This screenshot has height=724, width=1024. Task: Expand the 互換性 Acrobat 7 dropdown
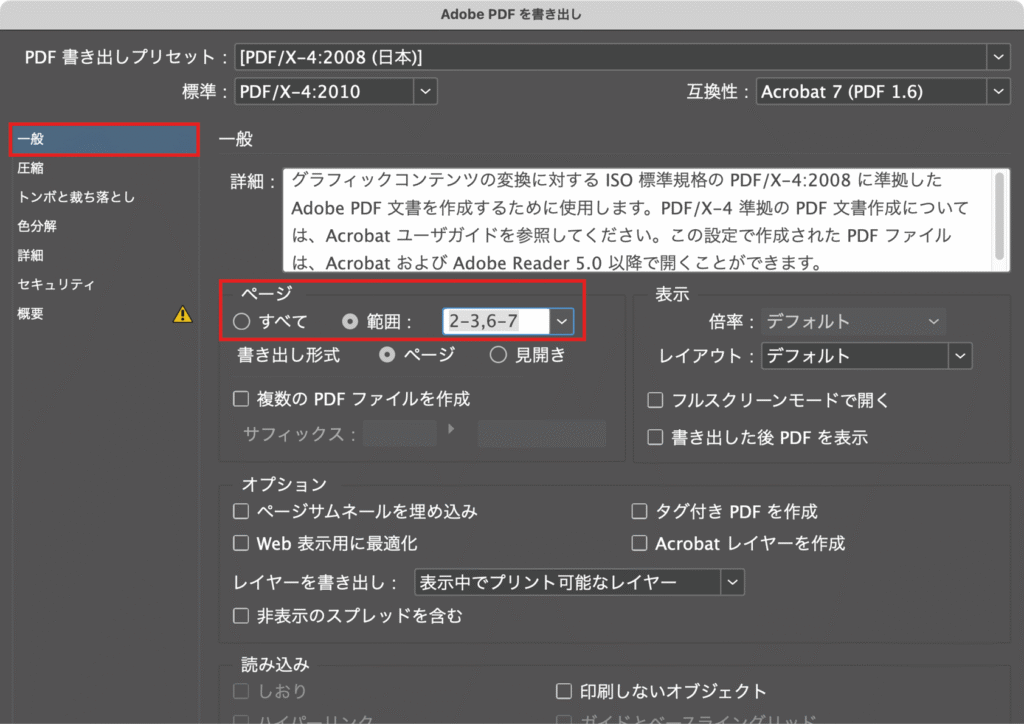(883, 91)
